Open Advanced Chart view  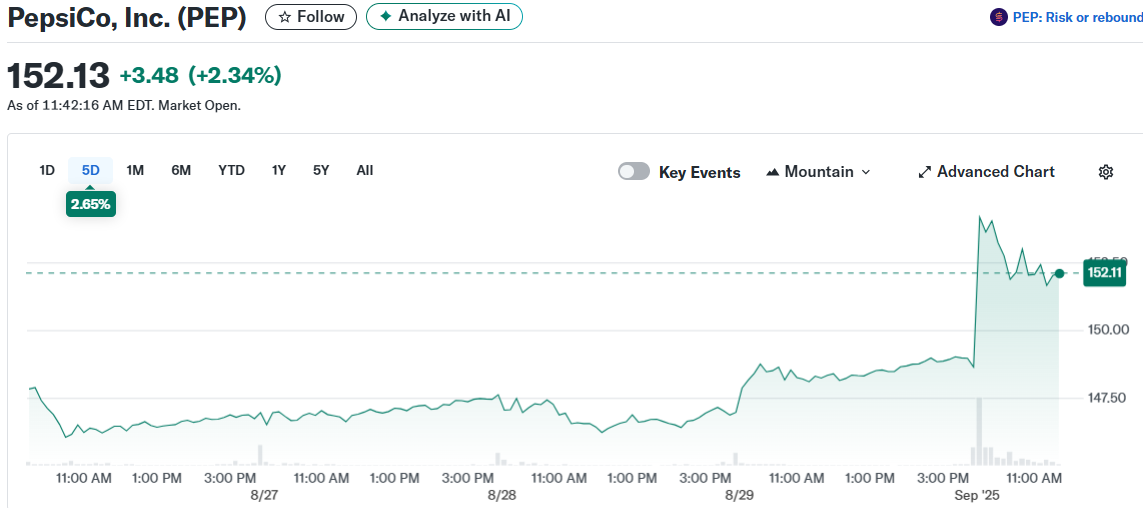click(x=986, y=172)
